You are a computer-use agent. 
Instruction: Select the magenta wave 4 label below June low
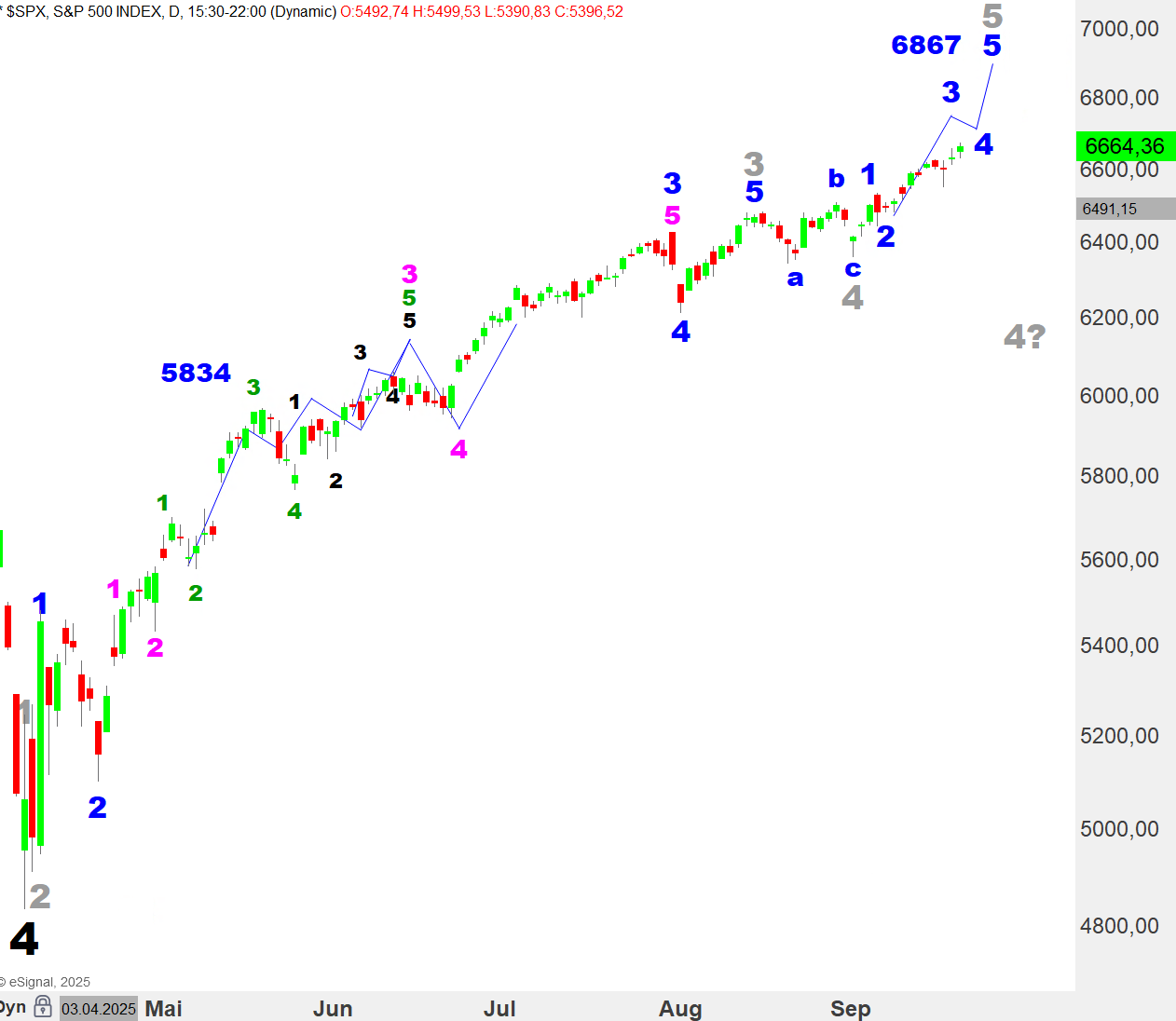click(458, 450)
